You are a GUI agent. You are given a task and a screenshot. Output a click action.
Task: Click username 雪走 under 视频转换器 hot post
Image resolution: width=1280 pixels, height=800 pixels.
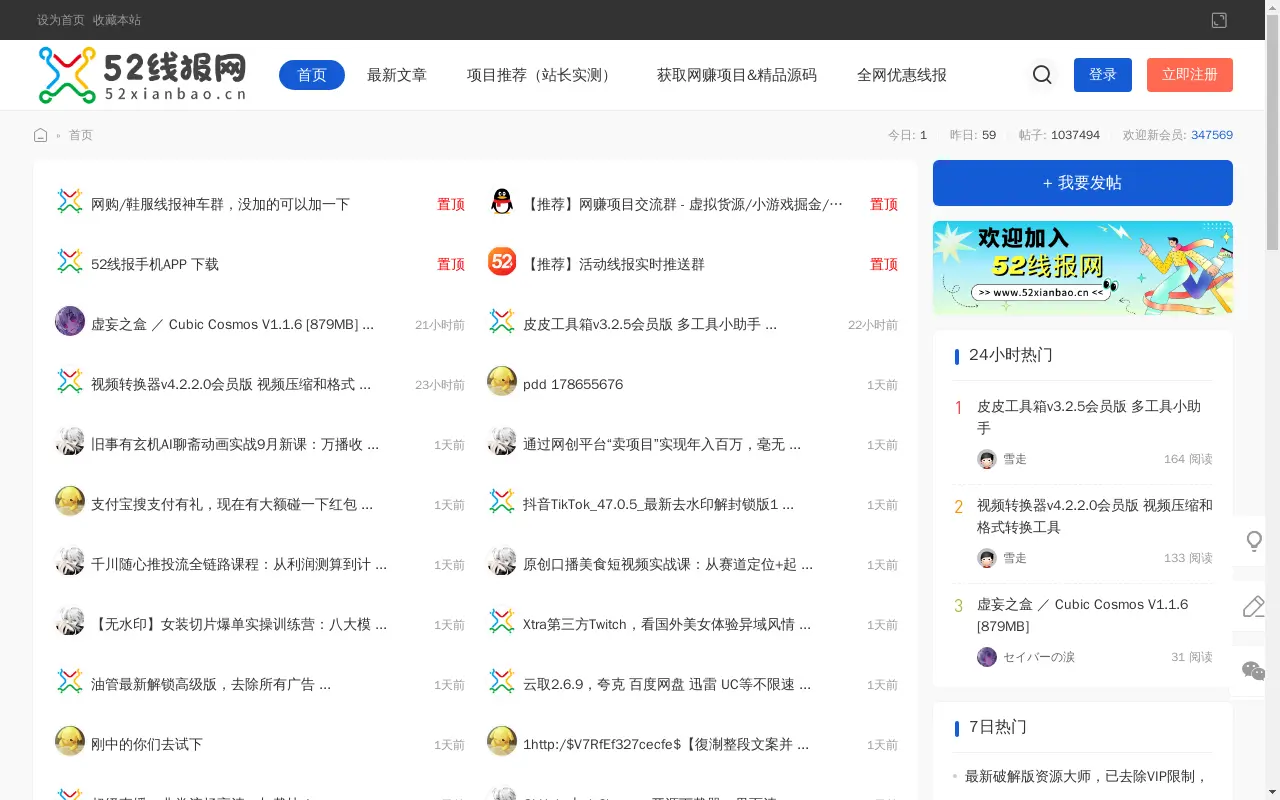pyautogui.click(x=1015, y=558)
